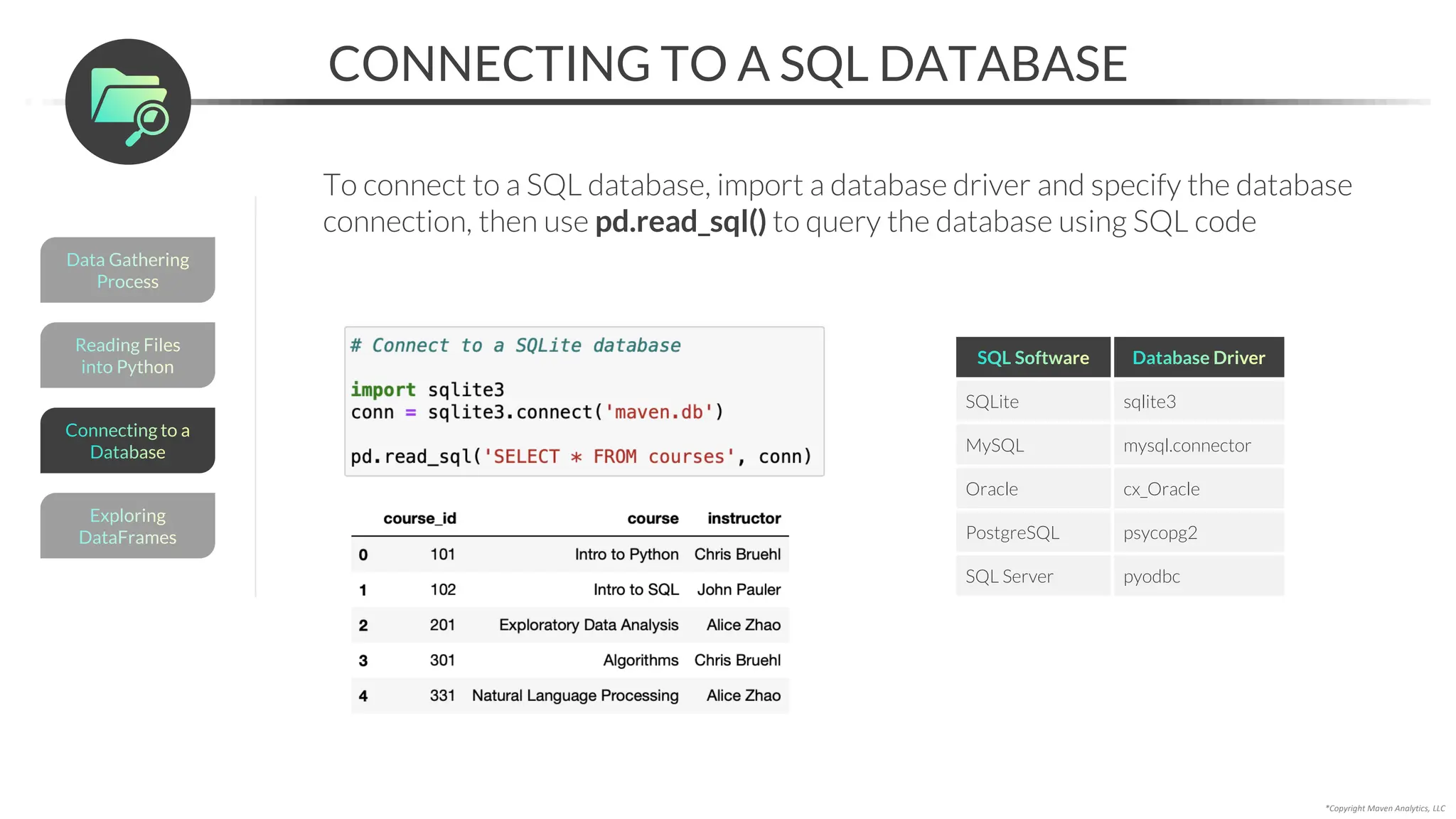
Task: Click the mysql.connector driver cell
Action: coord(1199,446)
